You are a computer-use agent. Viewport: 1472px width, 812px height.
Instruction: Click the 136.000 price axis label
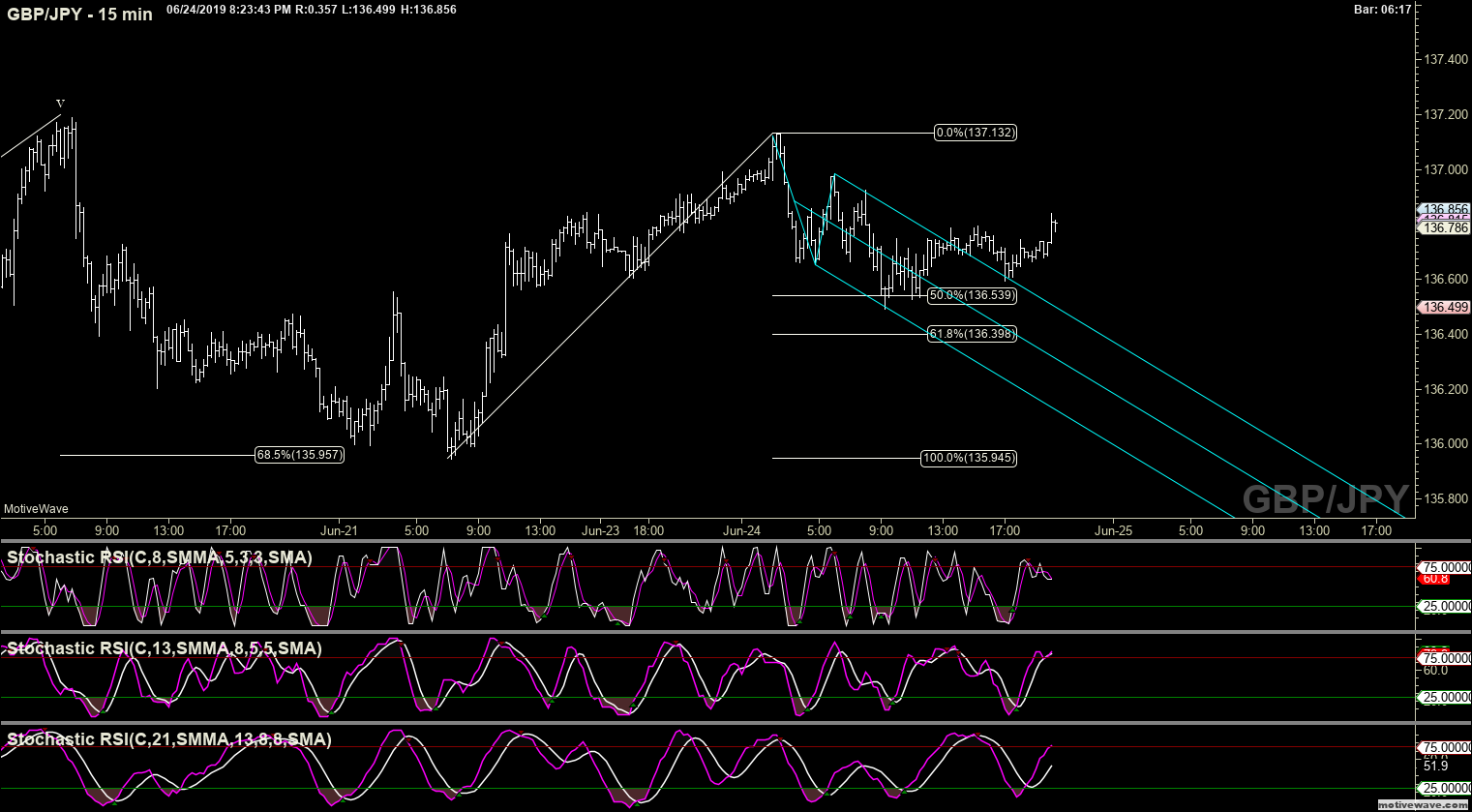(x=1446, y=443)
